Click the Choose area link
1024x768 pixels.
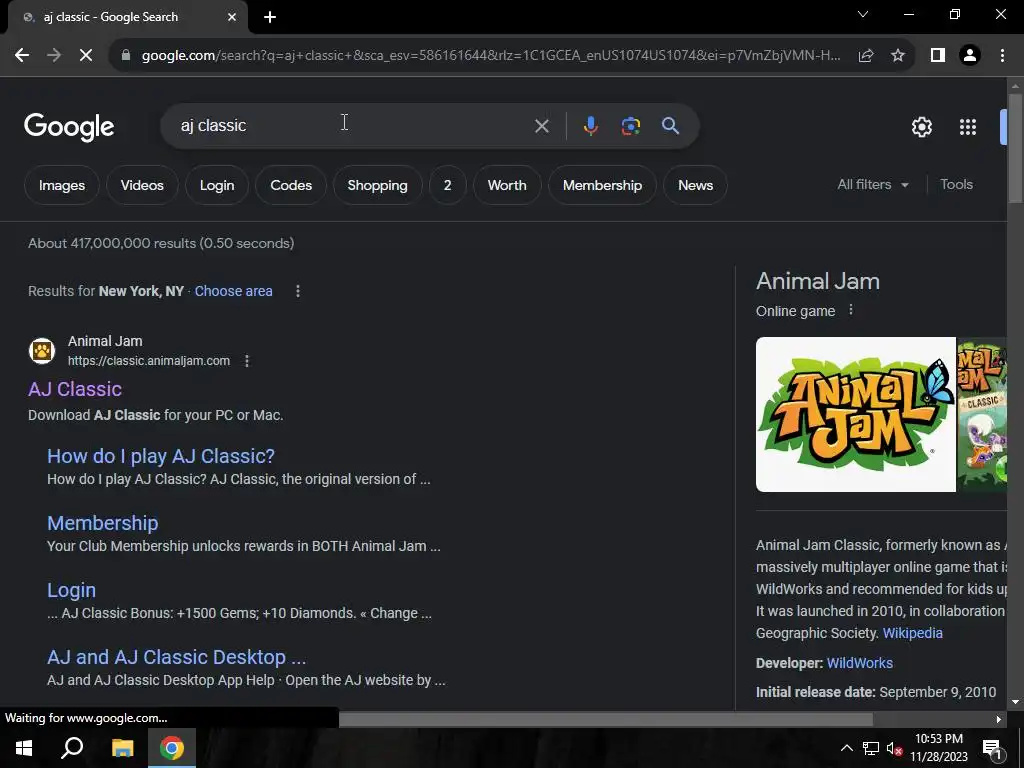(x=233, y=291)
